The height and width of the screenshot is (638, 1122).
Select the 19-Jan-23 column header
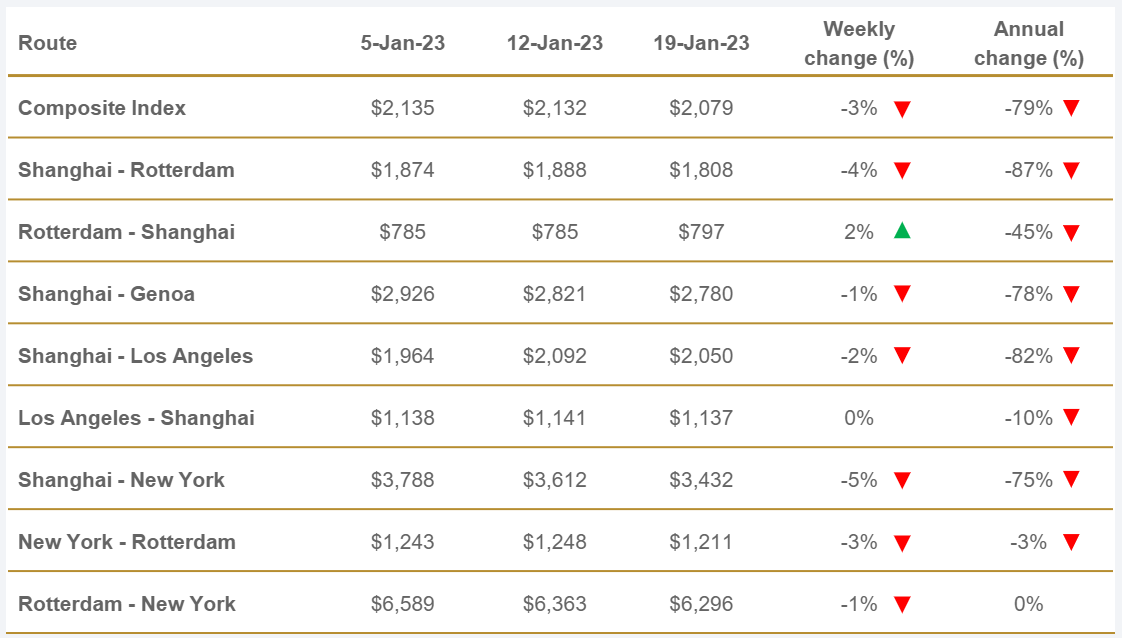pos(701,43)
